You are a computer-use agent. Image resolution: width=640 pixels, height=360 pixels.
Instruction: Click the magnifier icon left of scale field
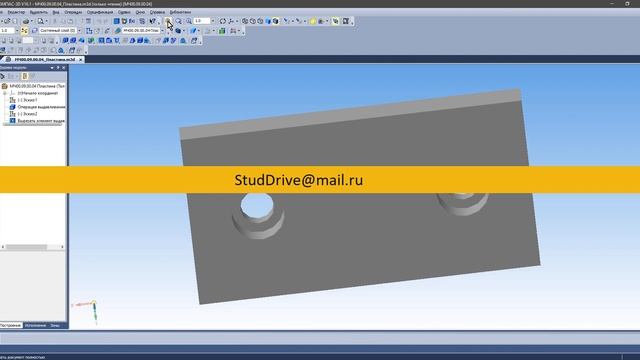click(x=189, y=21)
